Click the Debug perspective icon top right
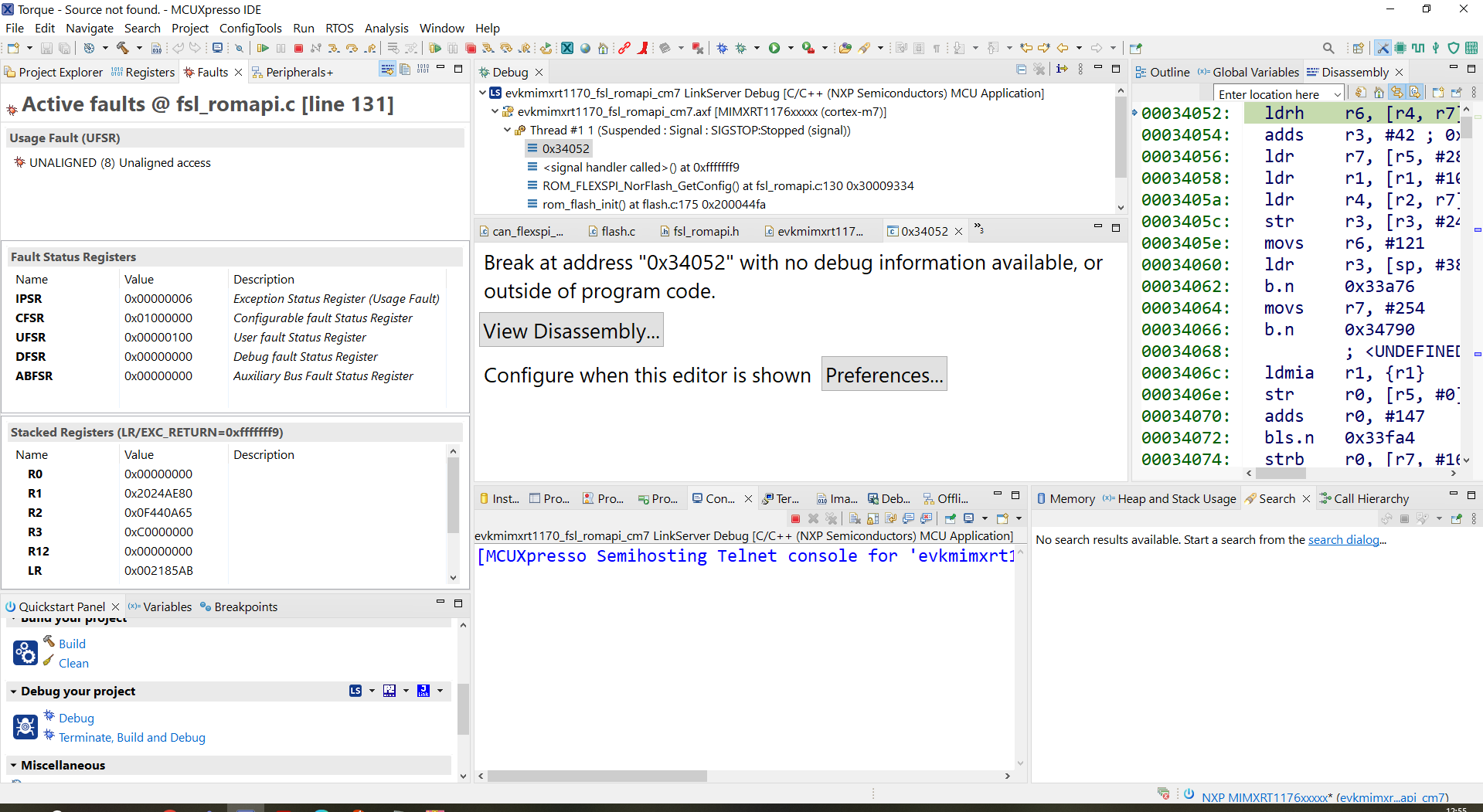 (1383, 47)
